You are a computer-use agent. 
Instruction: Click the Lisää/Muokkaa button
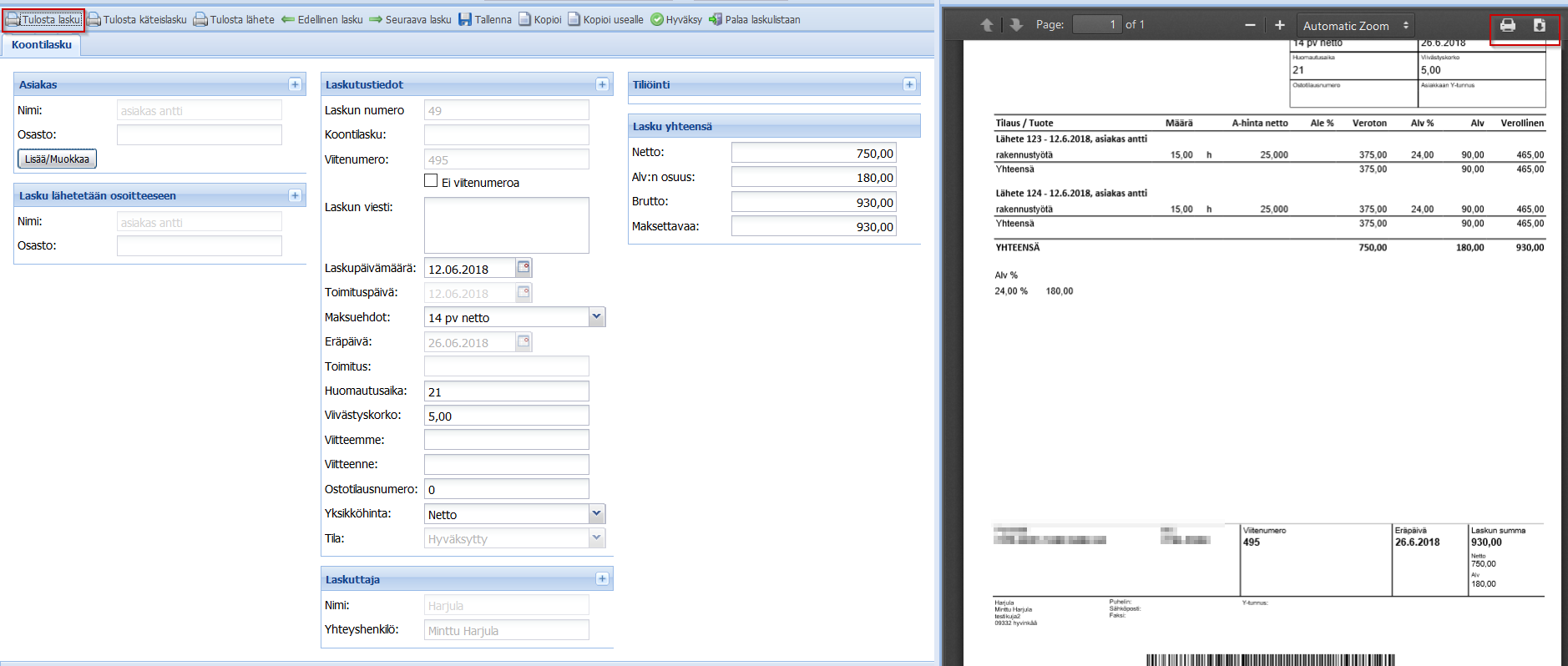(57, 159)
